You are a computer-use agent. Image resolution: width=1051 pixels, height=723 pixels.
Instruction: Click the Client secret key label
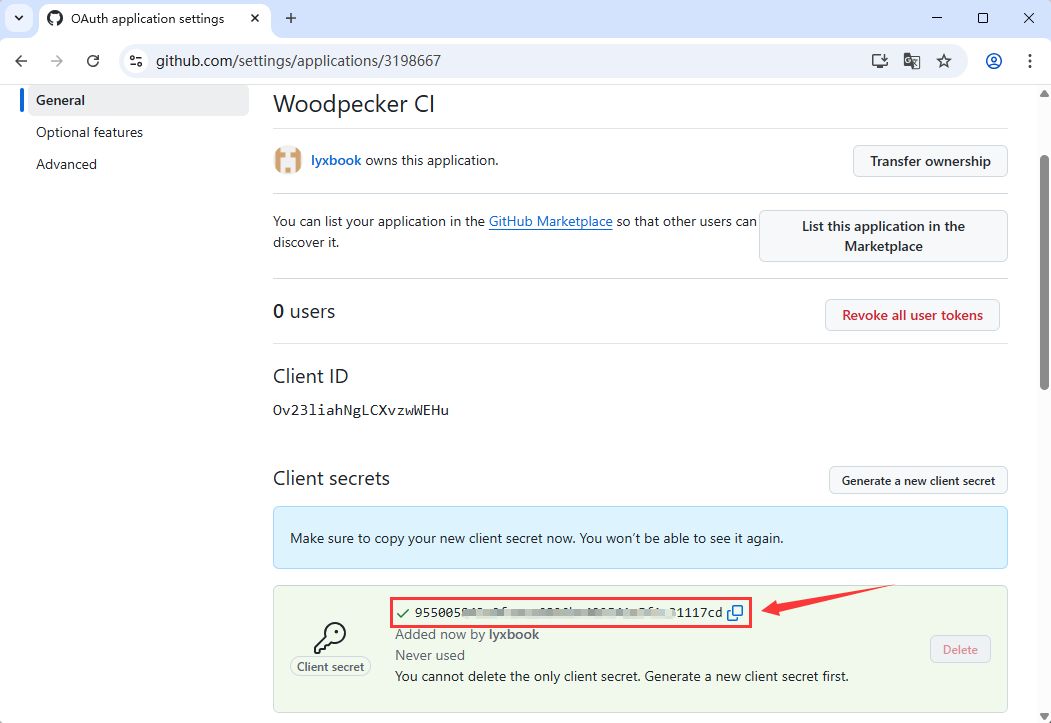pyautogui.click(x=330, y=667)
